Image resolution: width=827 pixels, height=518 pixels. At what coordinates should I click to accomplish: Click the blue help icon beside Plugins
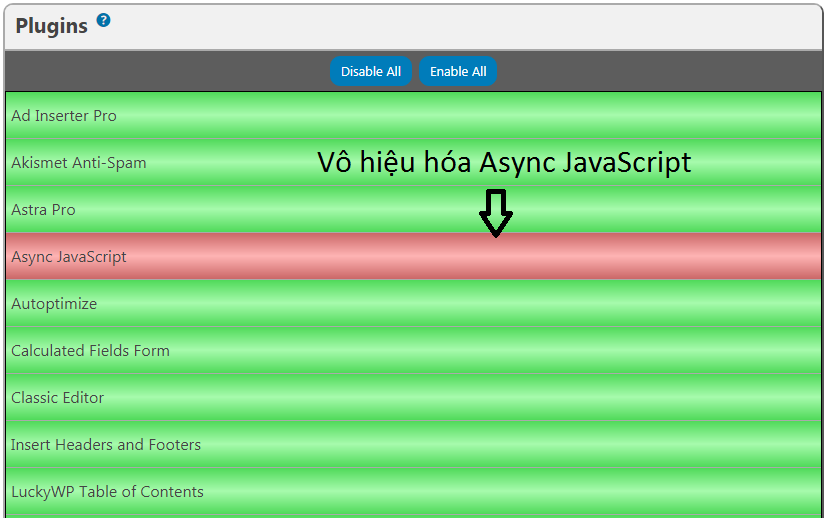point(103,21)
